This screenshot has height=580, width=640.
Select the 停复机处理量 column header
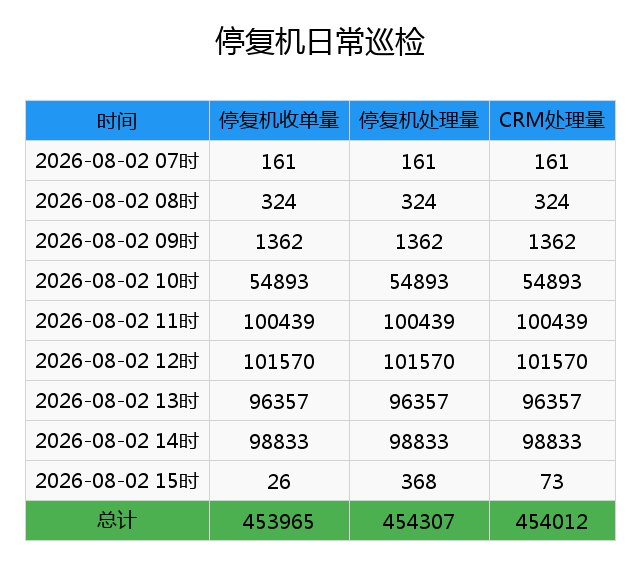coord(419,121)
